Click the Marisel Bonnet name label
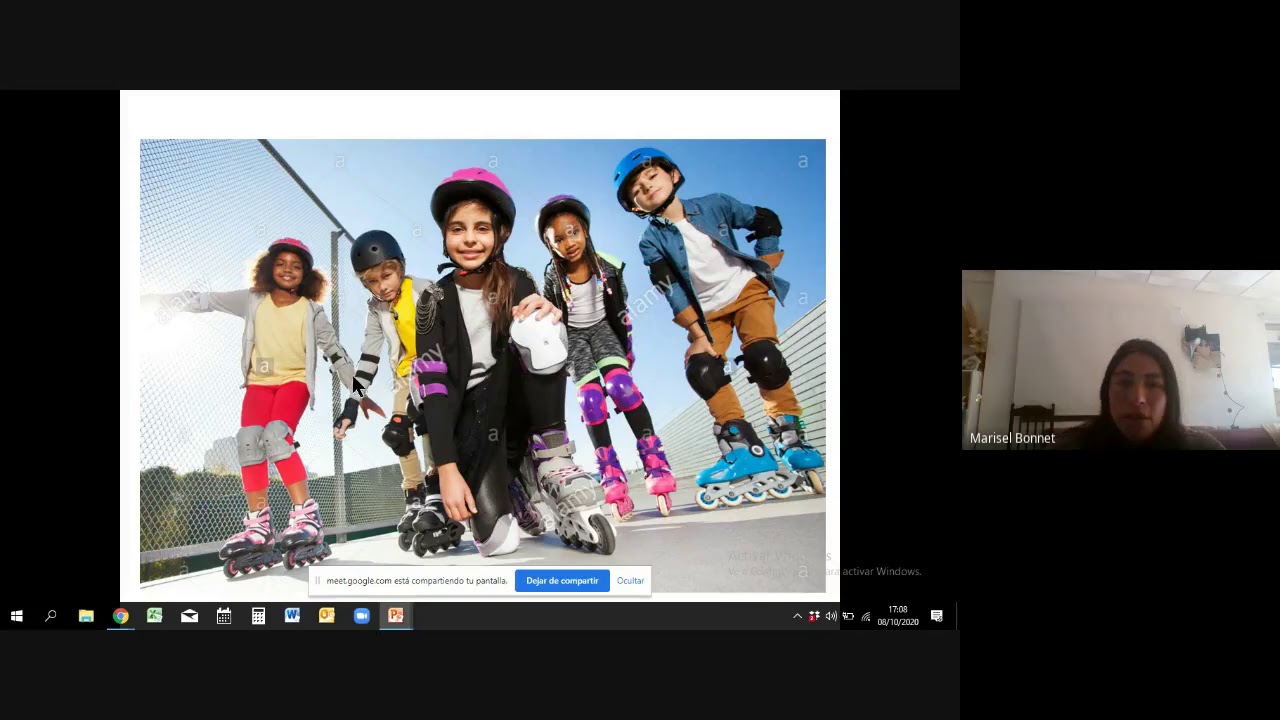1280x720 pixels. (x=1012, y=438)
